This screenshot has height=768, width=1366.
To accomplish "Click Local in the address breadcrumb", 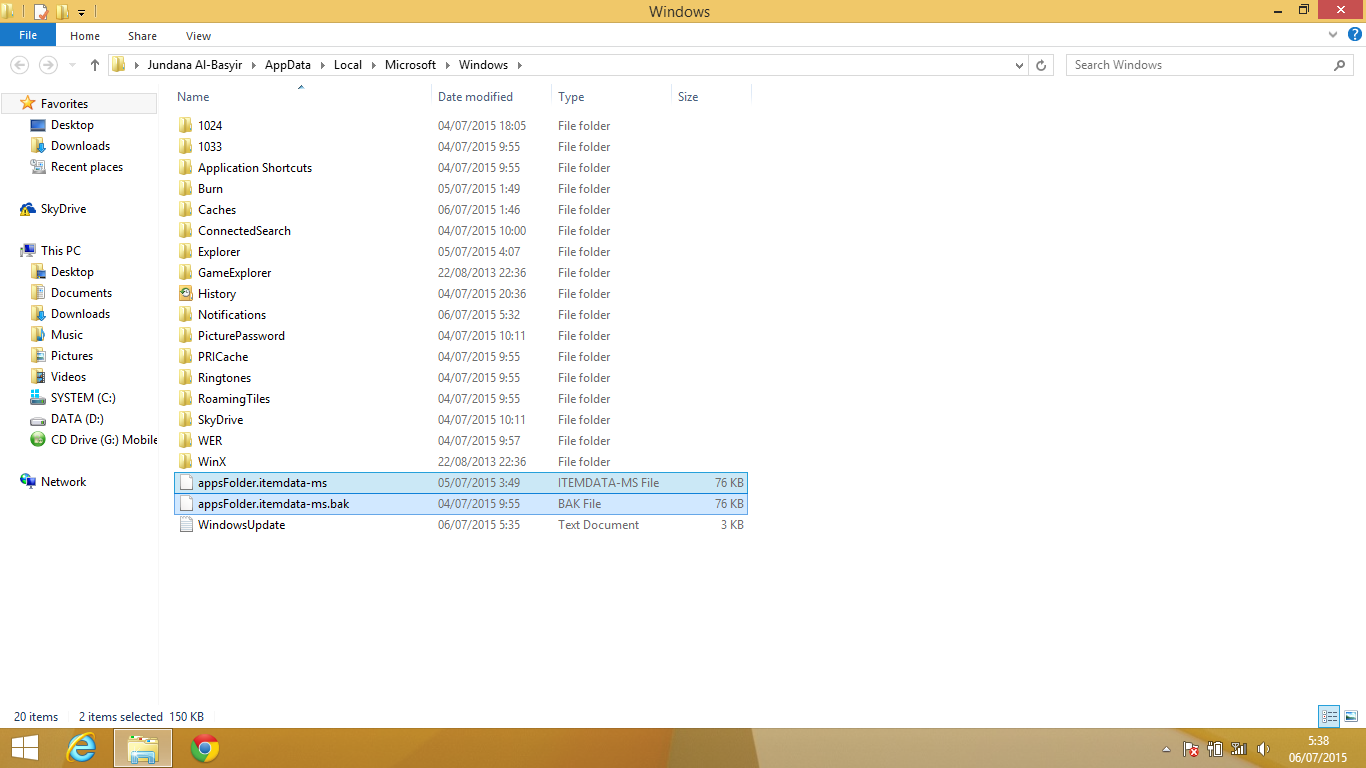I will (348, 65).
